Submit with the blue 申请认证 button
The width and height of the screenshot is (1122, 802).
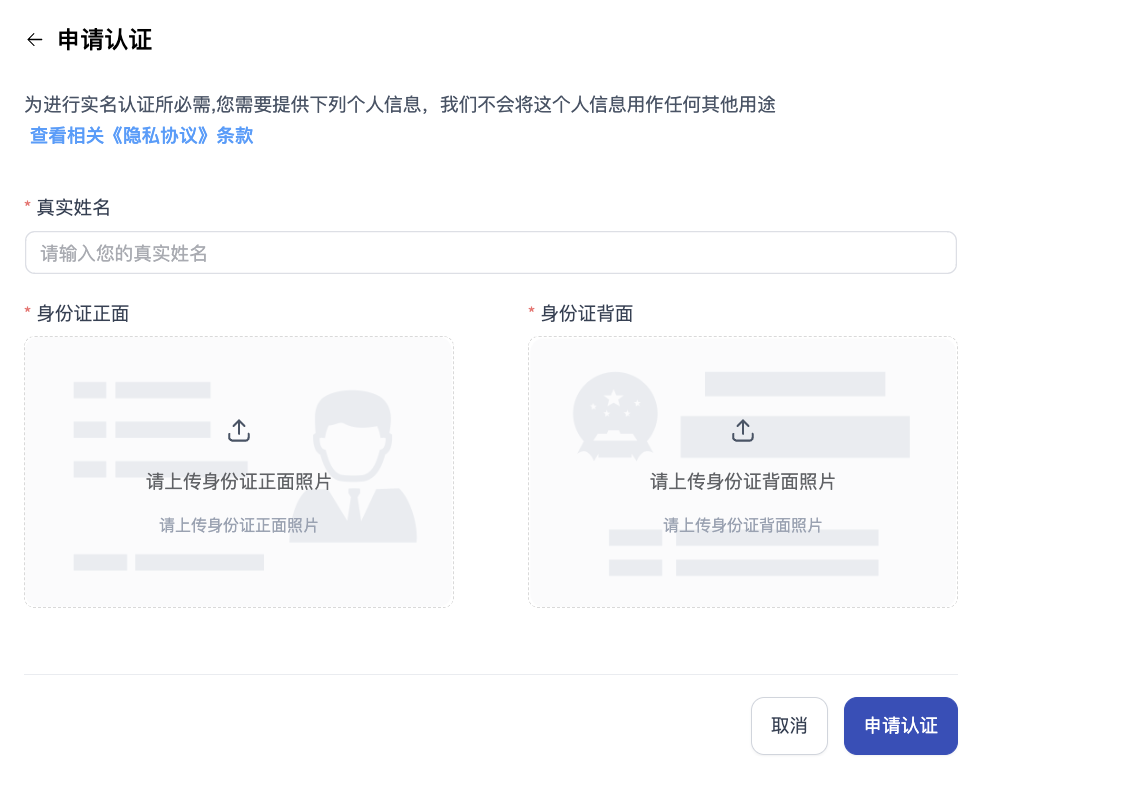coord(900,726)
